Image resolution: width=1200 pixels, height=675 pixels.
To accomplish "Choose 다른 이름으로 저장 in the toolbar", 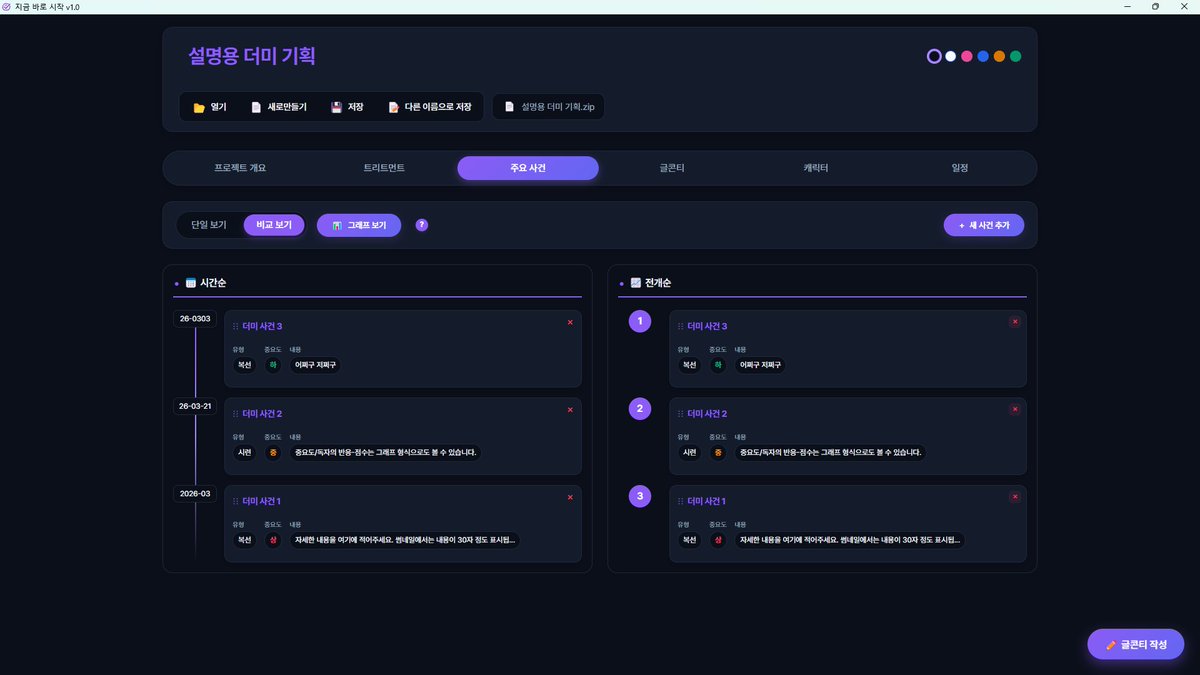I will 429,107.
